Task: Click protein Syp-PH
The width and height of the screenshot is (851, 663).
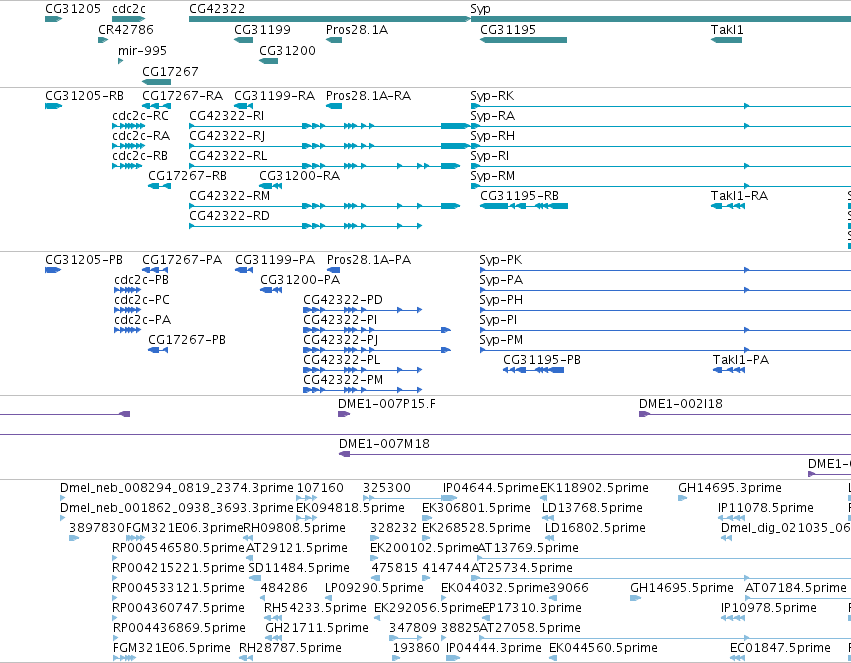Action: click(501, 300)
